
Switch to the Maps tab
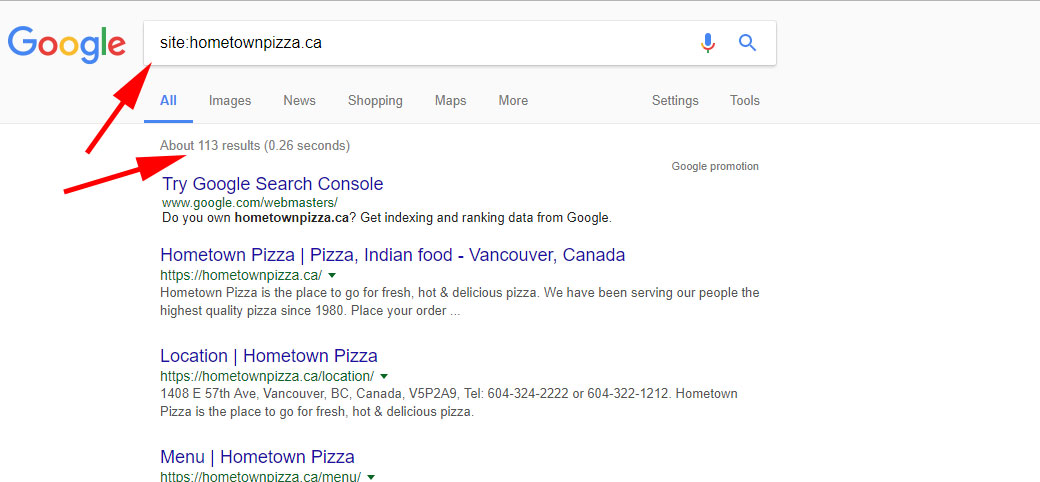pos(451,101)
